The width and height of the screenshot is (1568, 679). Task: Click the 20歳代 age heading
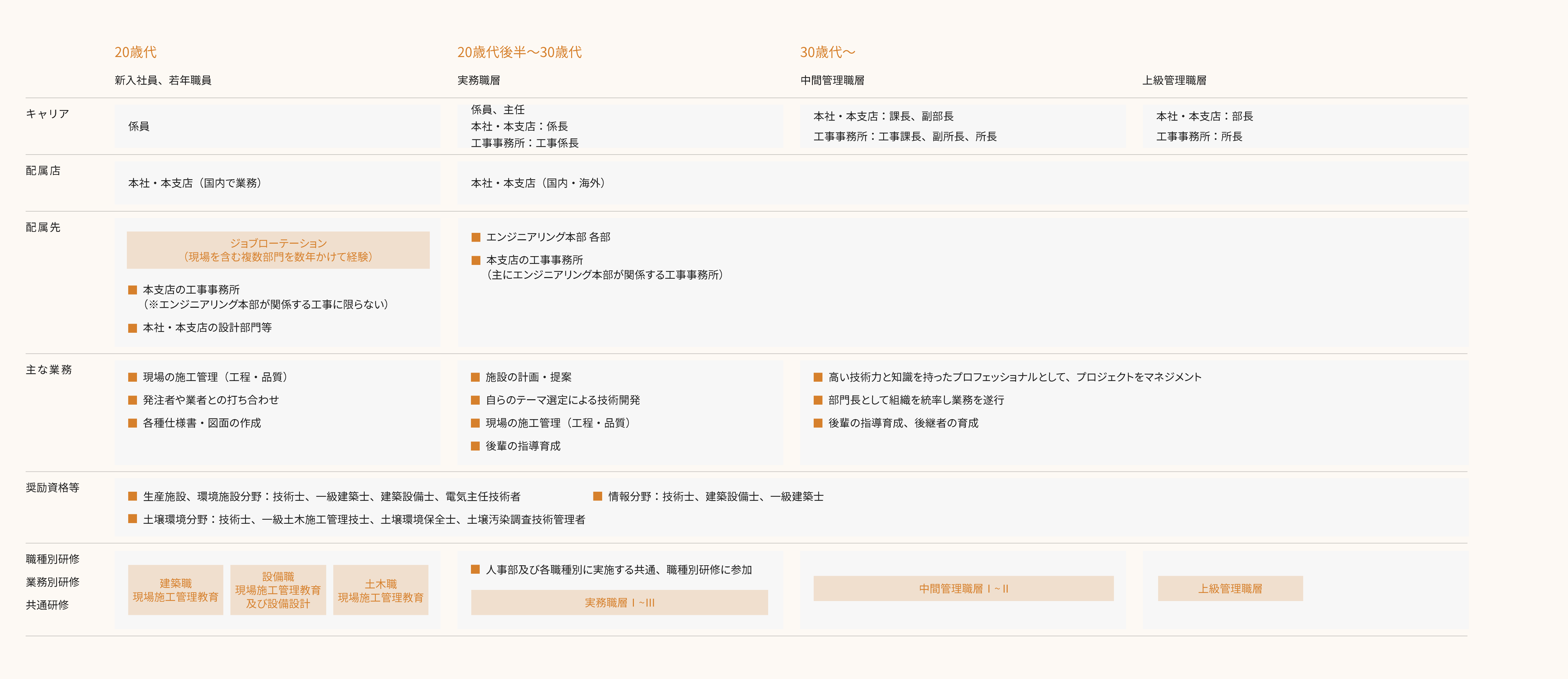pyautogui.click(x=135, y=52)
